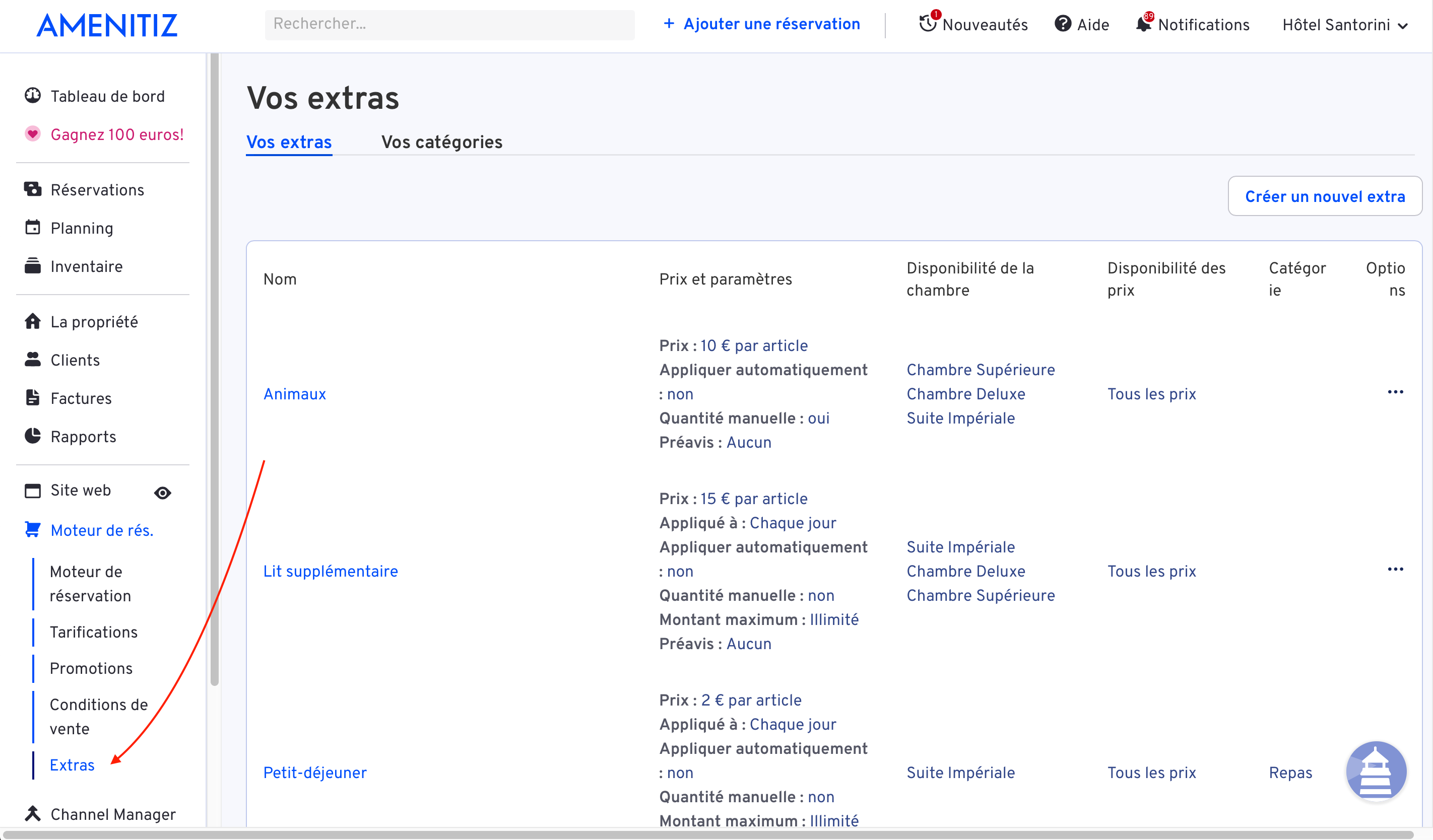Select the Vos extras tab
The image size is (1433, 840).
pos(289,142)
